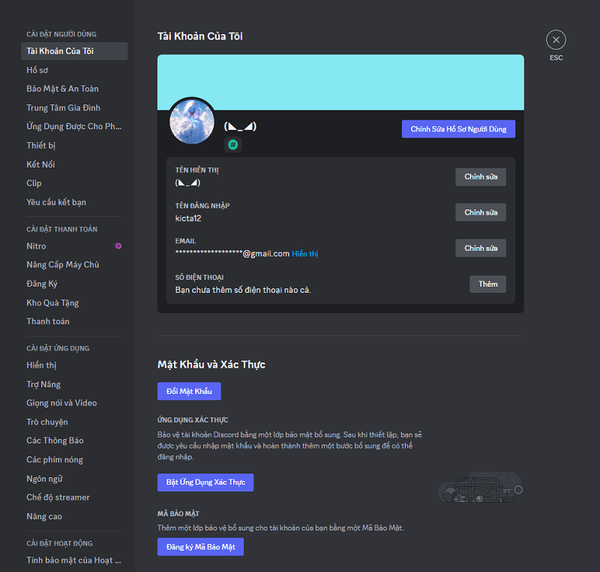Reveal email with Hiển thị link

305,254
